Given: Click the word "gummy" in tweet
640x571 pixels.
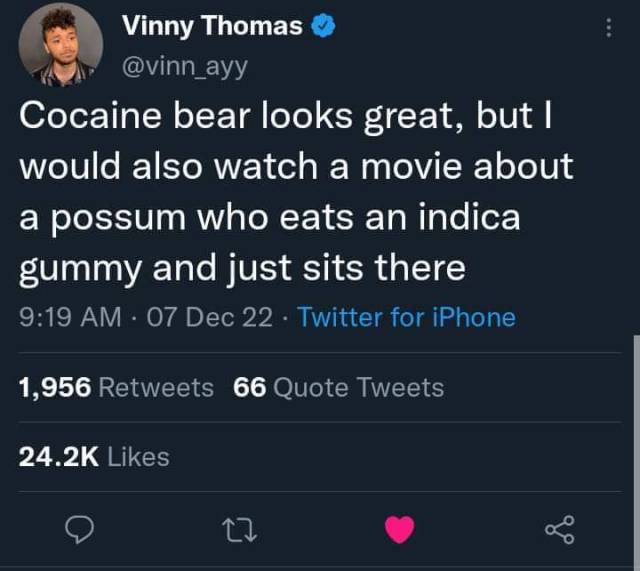Looking at the screenshot, I should click(x=80, y=269).
